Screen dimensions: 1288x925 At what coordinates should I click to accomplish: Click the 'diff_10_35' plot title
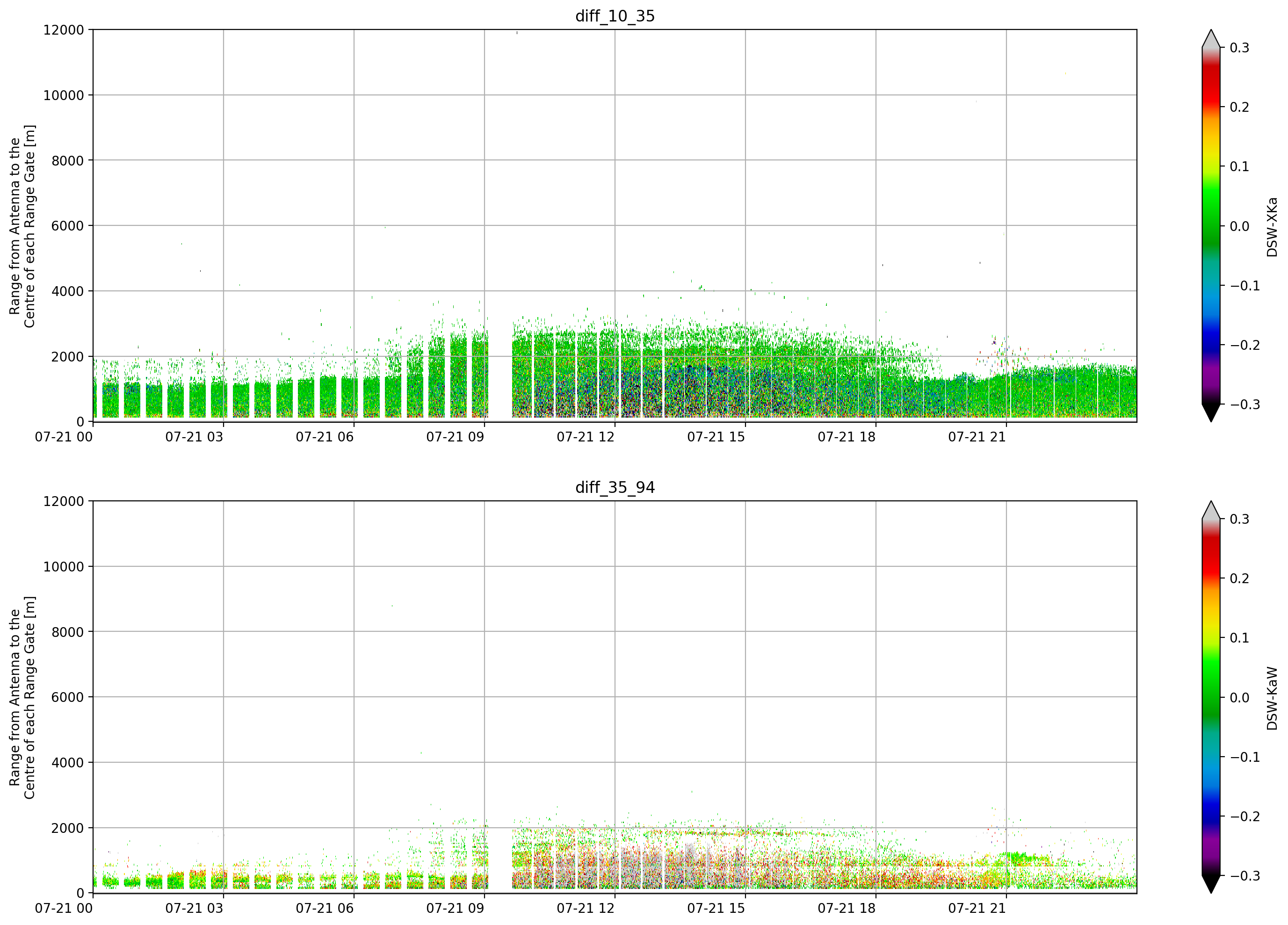[615, 16]
